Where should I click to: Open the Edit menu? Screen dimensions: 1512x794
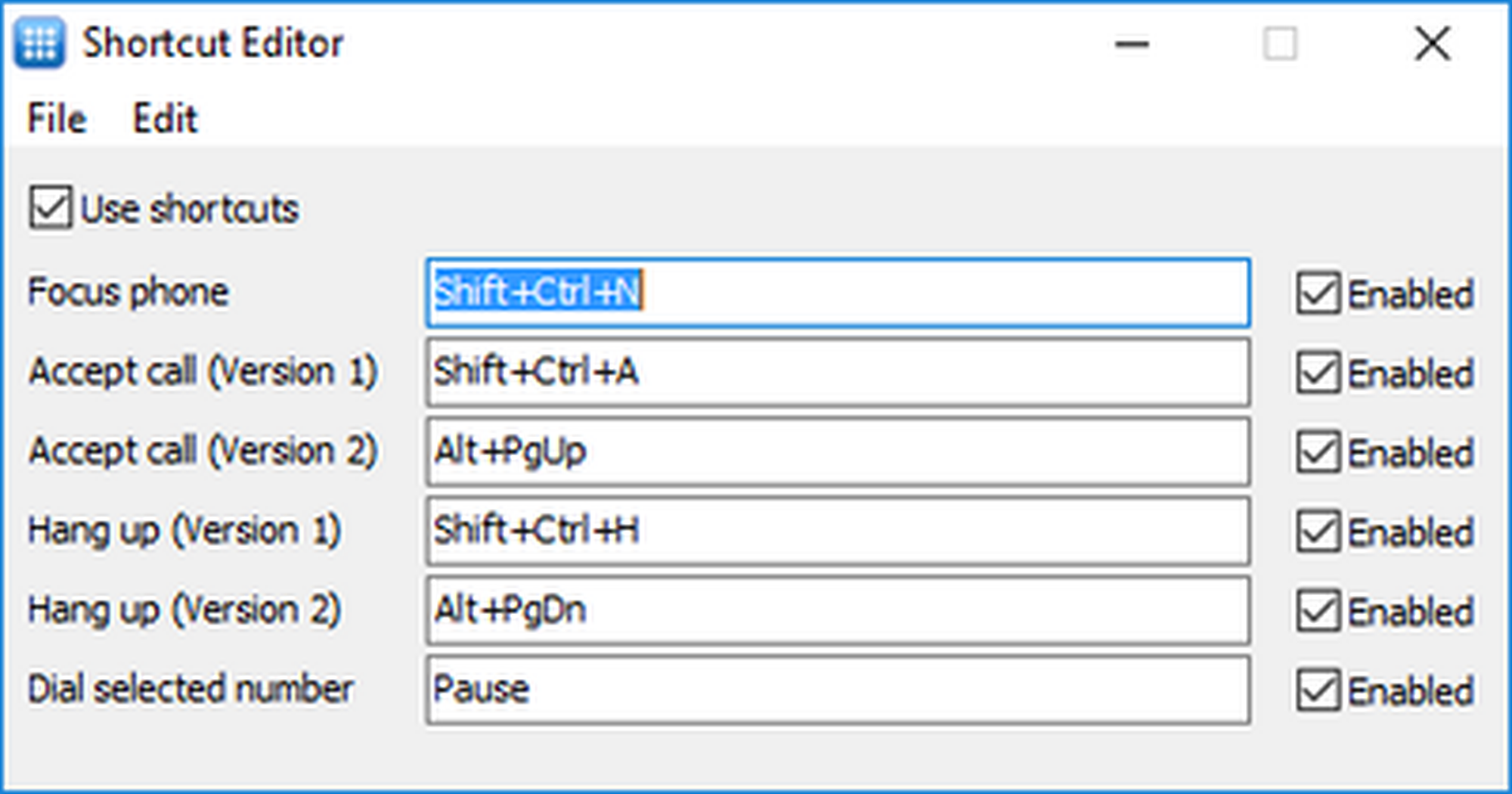(x=165, y=119)
